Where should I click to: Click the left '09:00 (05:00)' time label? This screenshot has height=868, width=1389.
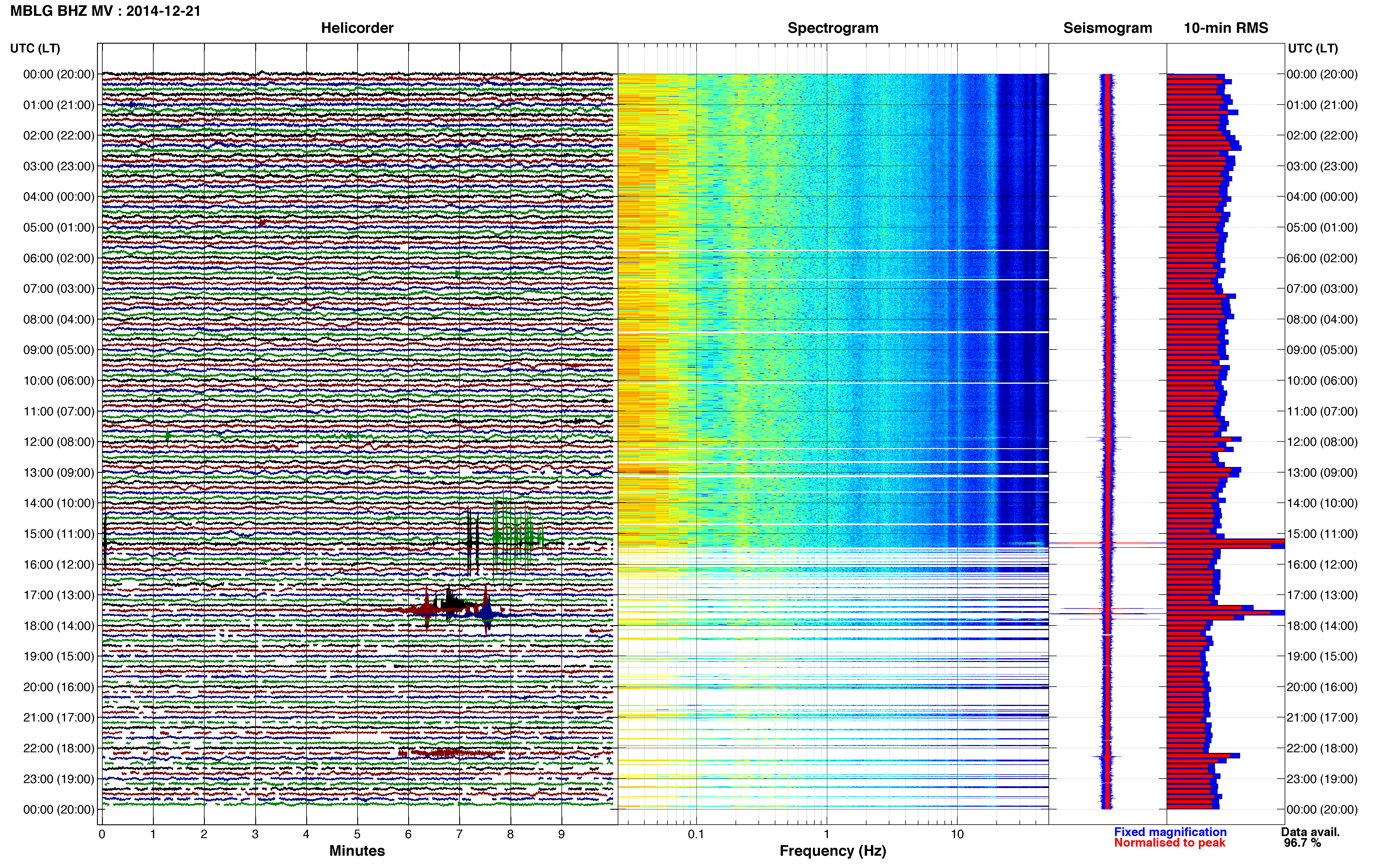(59, 349)
